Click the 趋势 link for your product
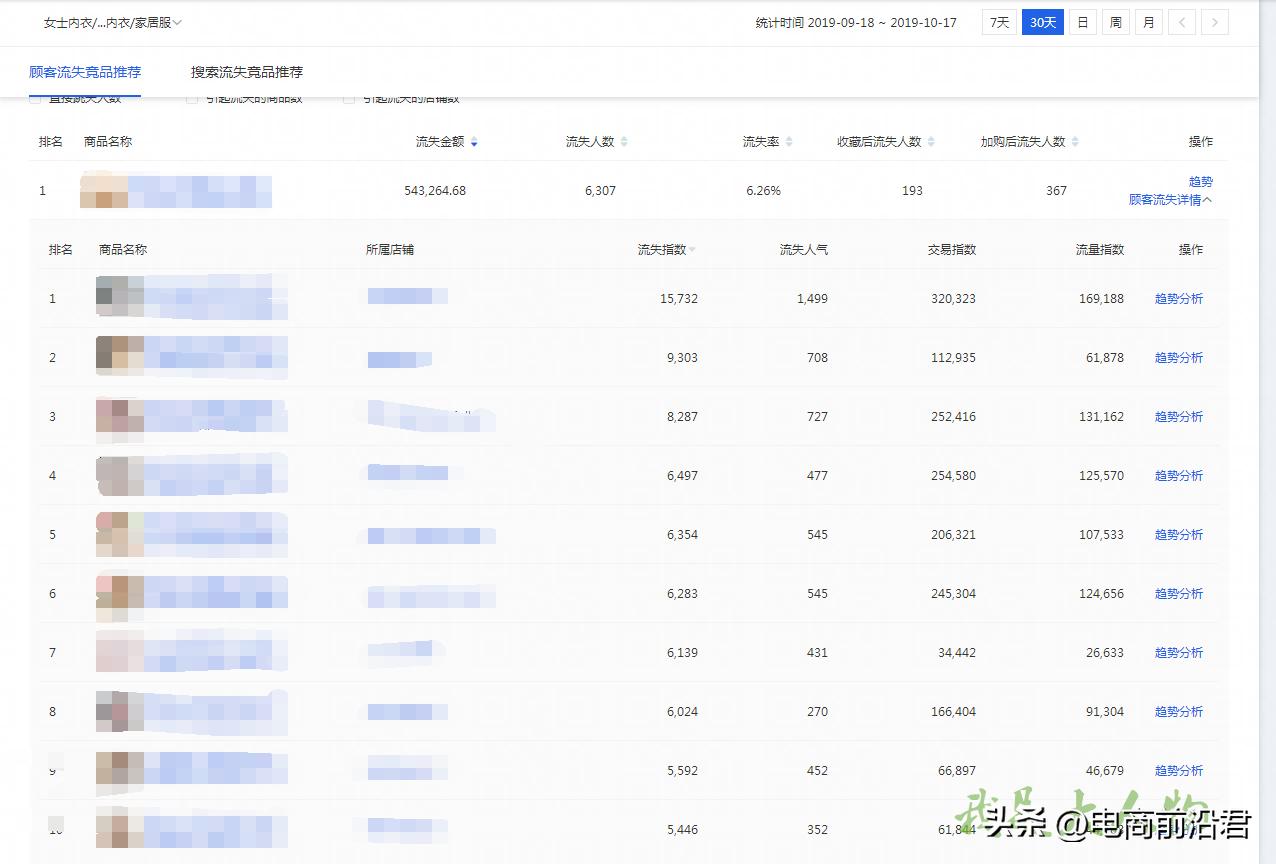The image size is (1276, 864). [x=1199, y=182]
